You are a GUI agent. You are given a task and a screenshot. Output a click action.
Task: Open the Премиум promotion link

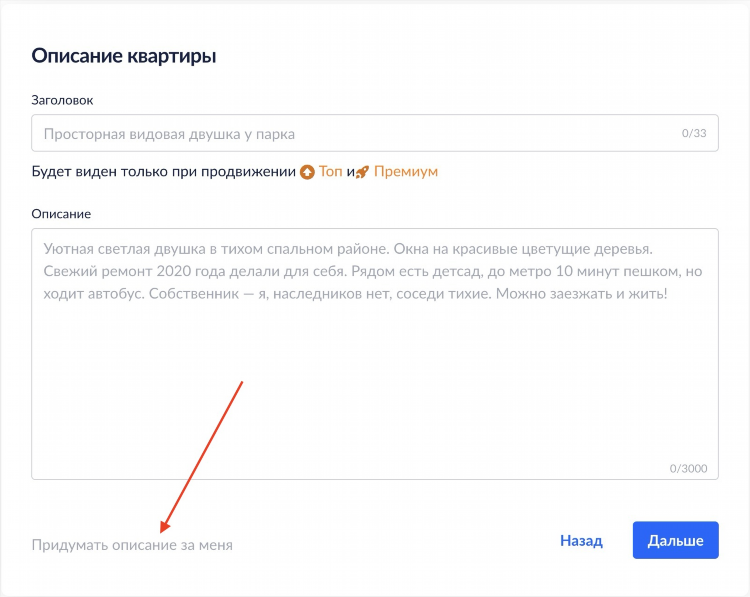pyautogui.click(x=406, y=171)
